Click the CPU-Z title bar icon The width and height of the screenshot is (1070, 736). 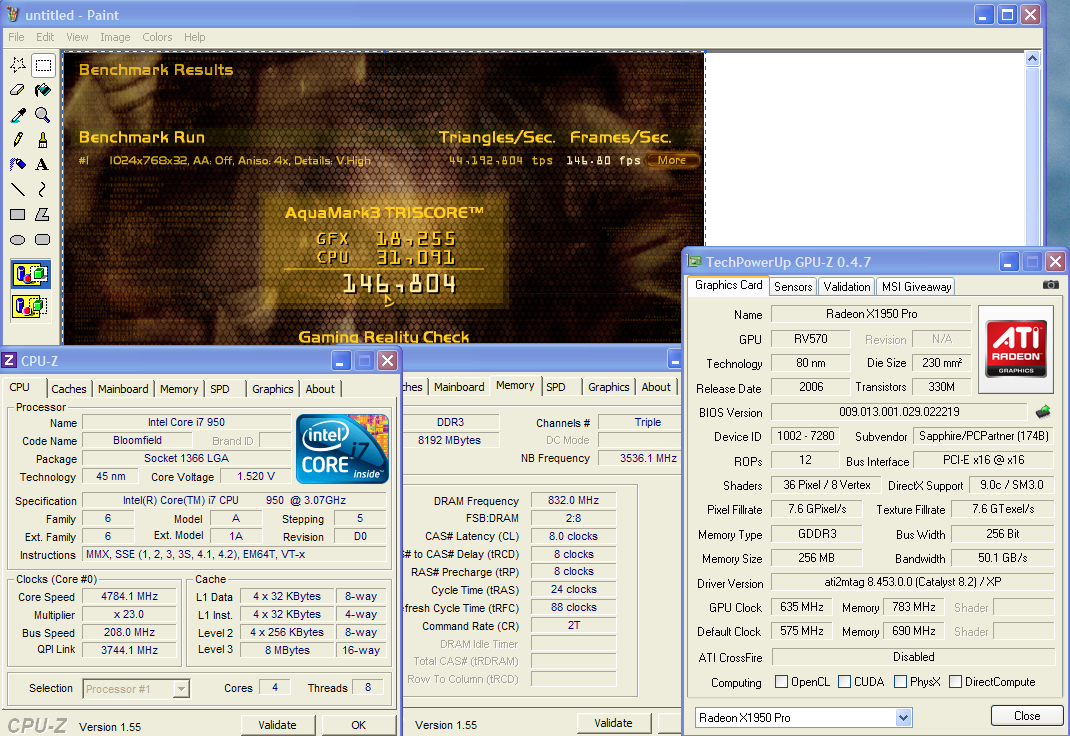(x=9, y=360)
